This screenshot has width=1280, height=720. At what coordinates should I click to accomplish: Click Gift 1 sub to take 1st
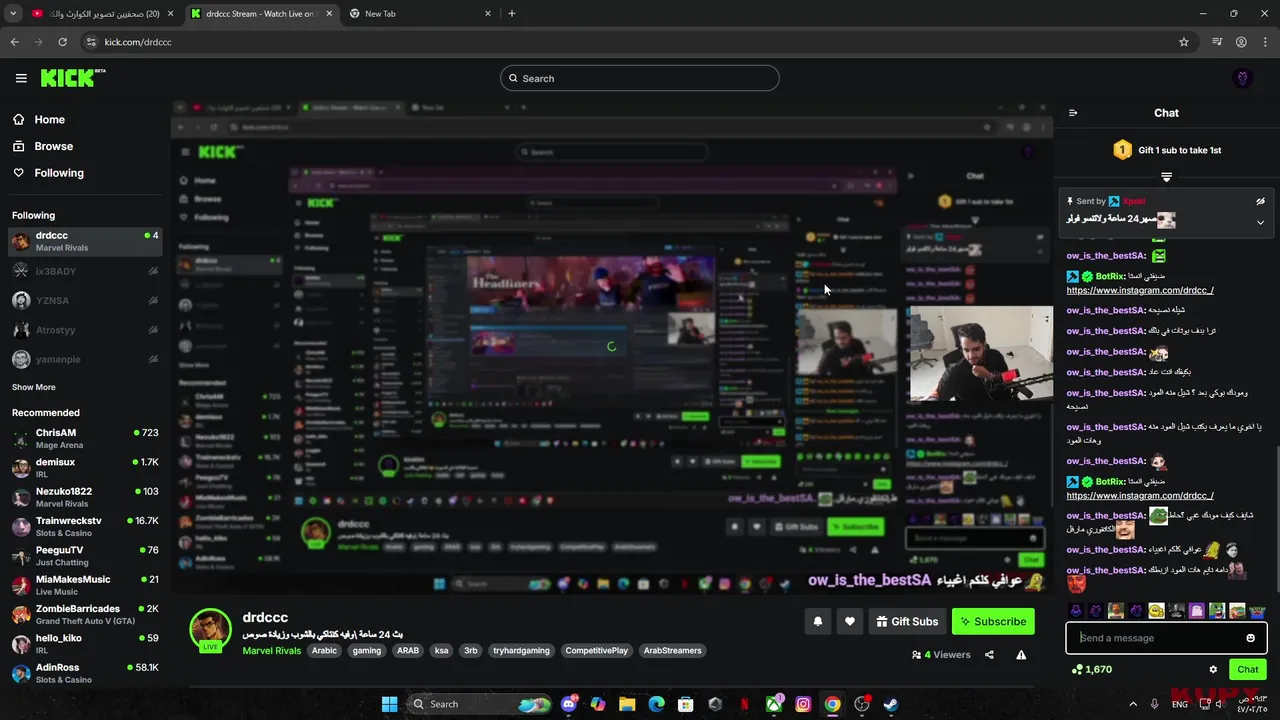point(1167,150)
